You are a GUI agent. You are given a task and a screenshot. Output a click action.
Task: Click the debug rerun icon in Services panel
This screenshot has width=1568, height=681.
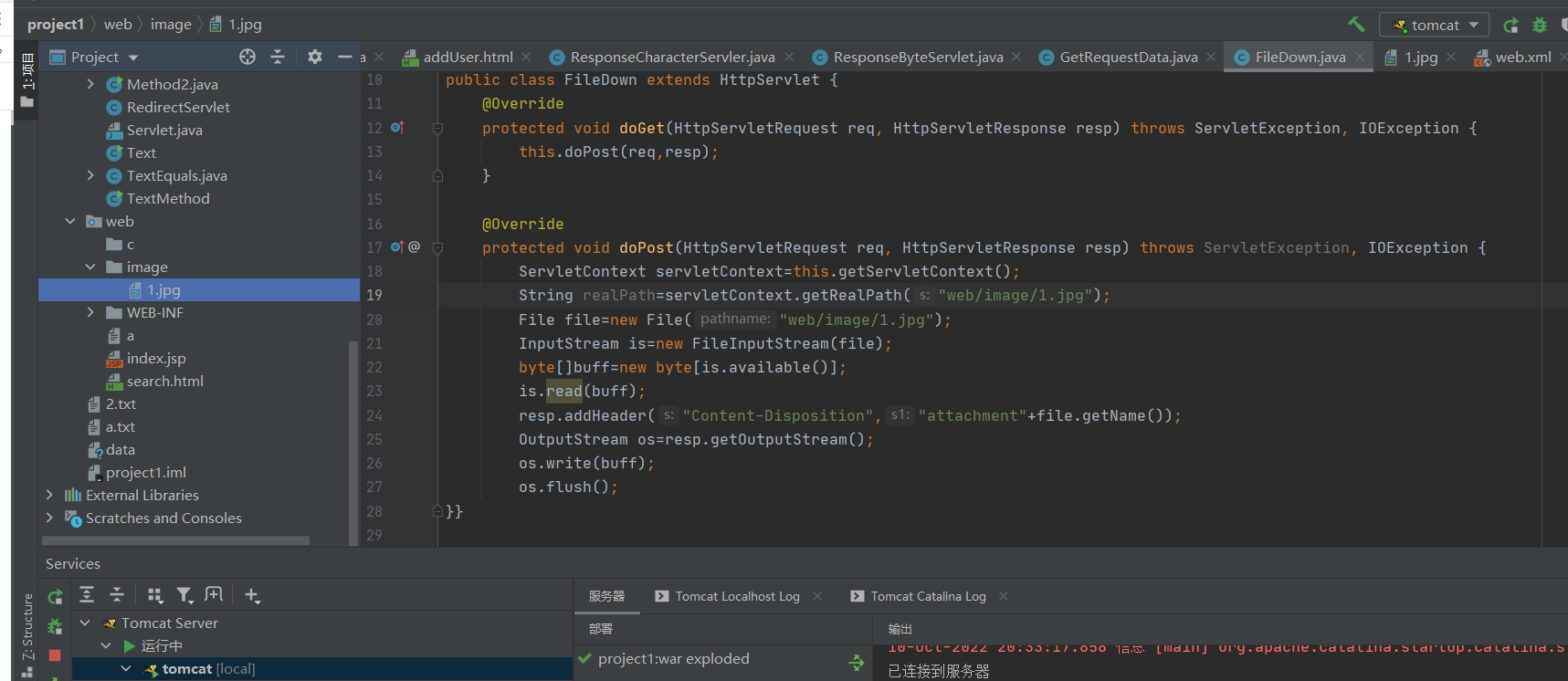tap(55, 626)
